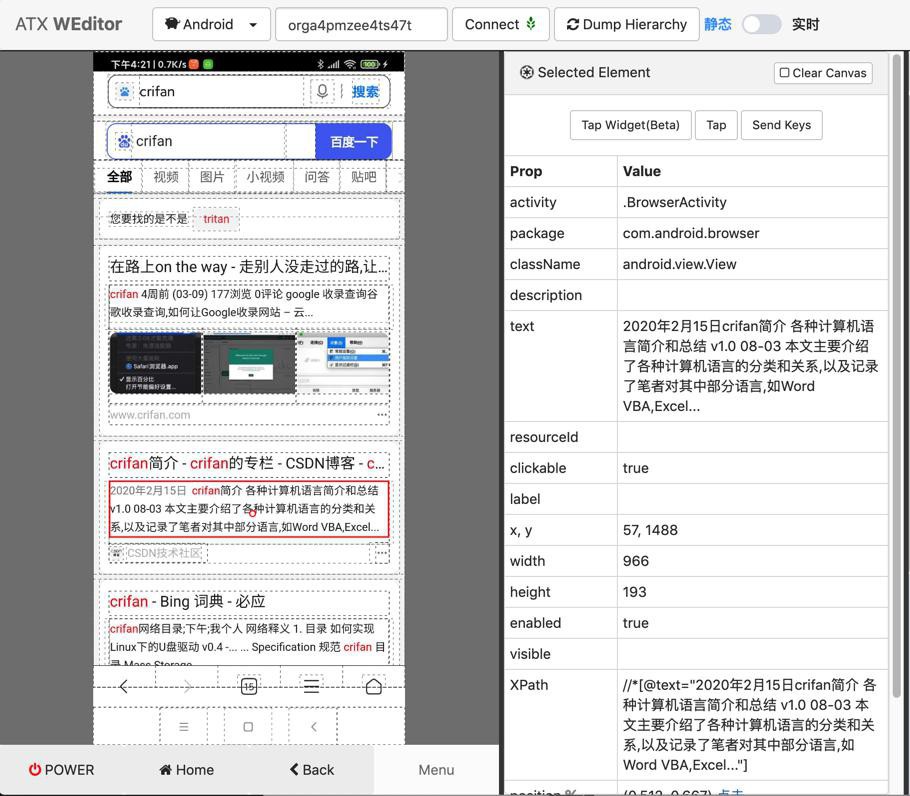Select the 图片 tab
The height and width of the screenshot is (796, 910).
212,176
